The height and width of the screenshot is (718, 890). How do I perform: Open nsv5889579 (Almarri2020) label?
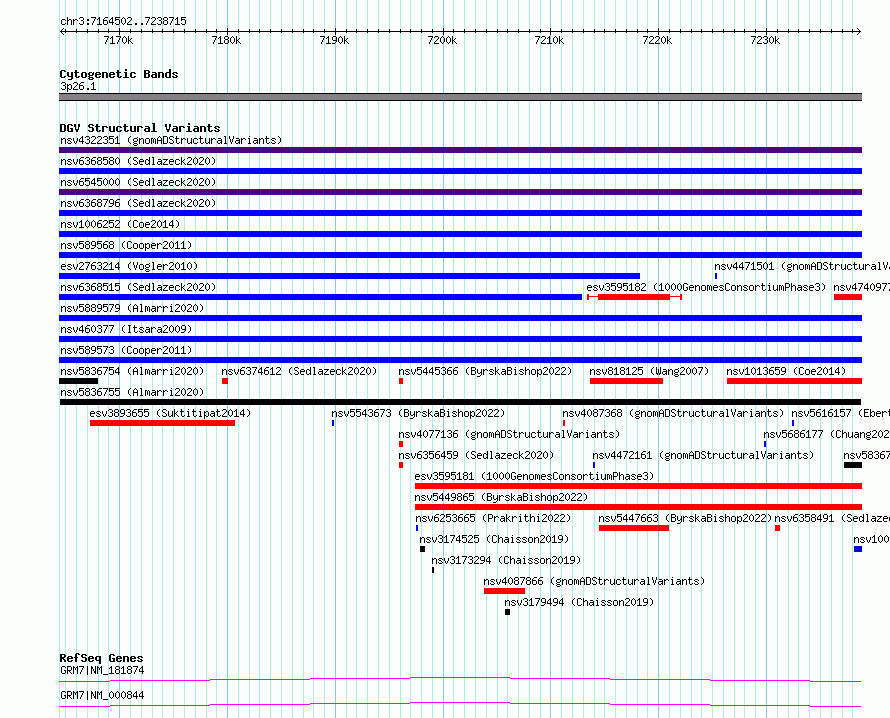[x=132, y=308]
